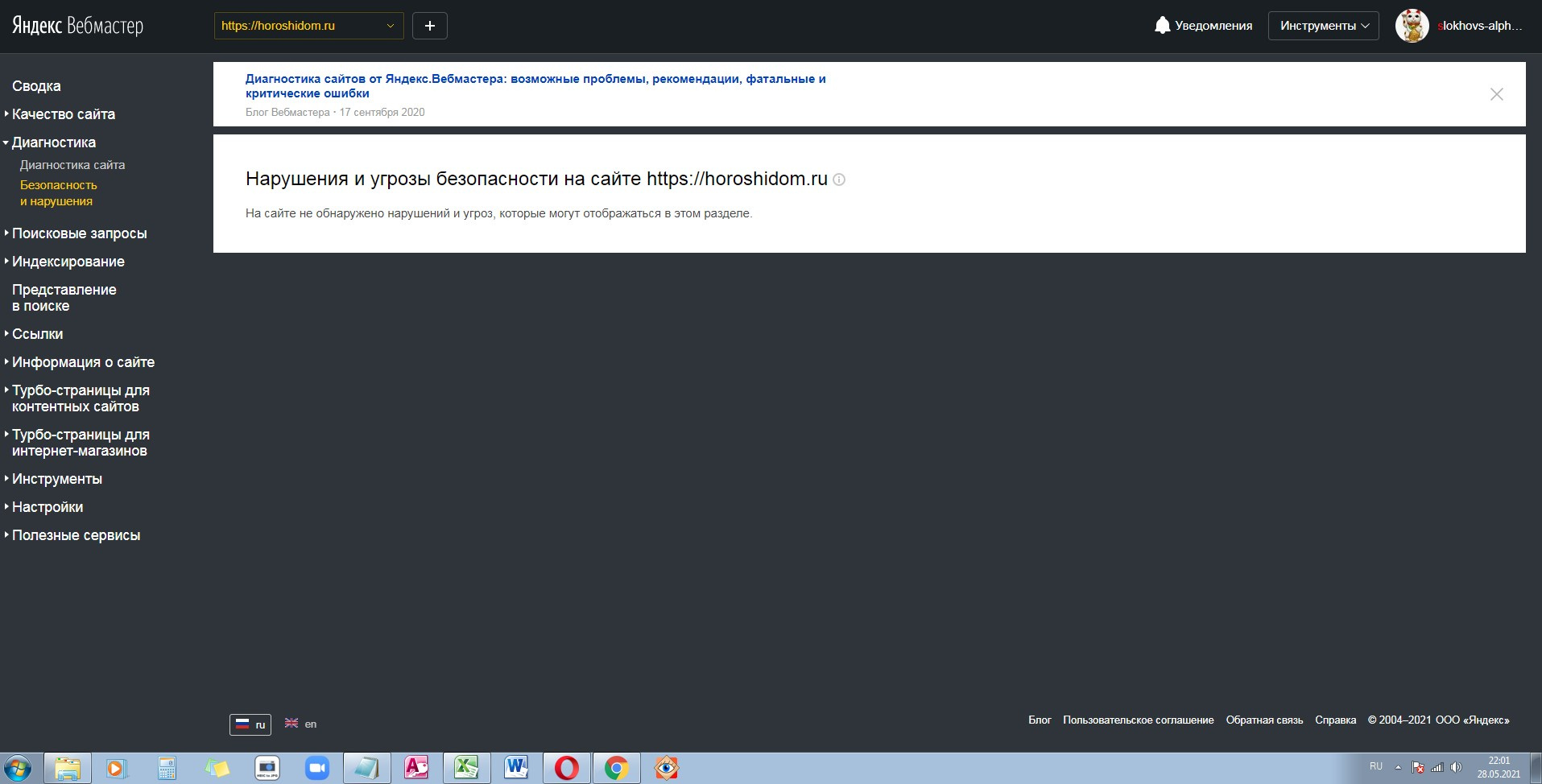Screen dimensions: 1542x784
Task: Open the Notepad taskbar icon
Action: [367, 768]
